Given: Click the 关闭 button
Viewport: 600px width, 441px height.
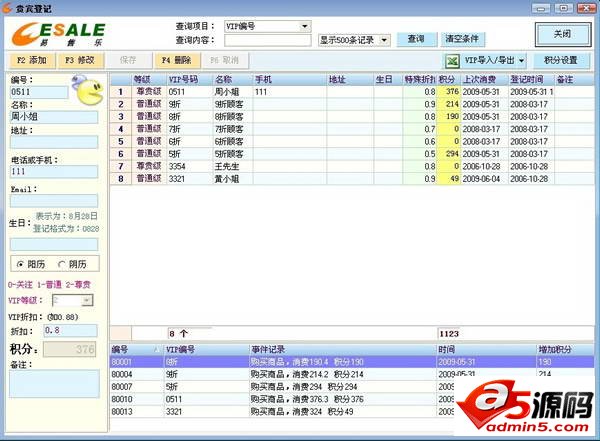Looking at the screenshot, I should 562,34.
